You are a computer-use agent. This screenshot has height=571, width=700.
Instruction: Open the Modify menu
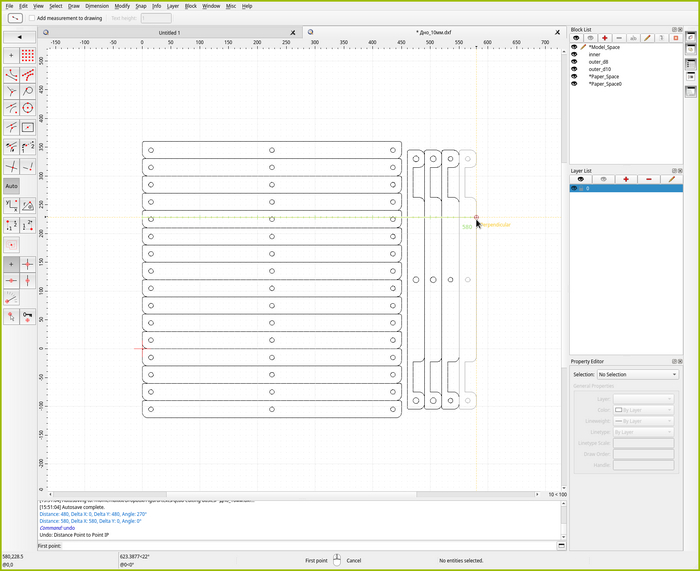122,6
